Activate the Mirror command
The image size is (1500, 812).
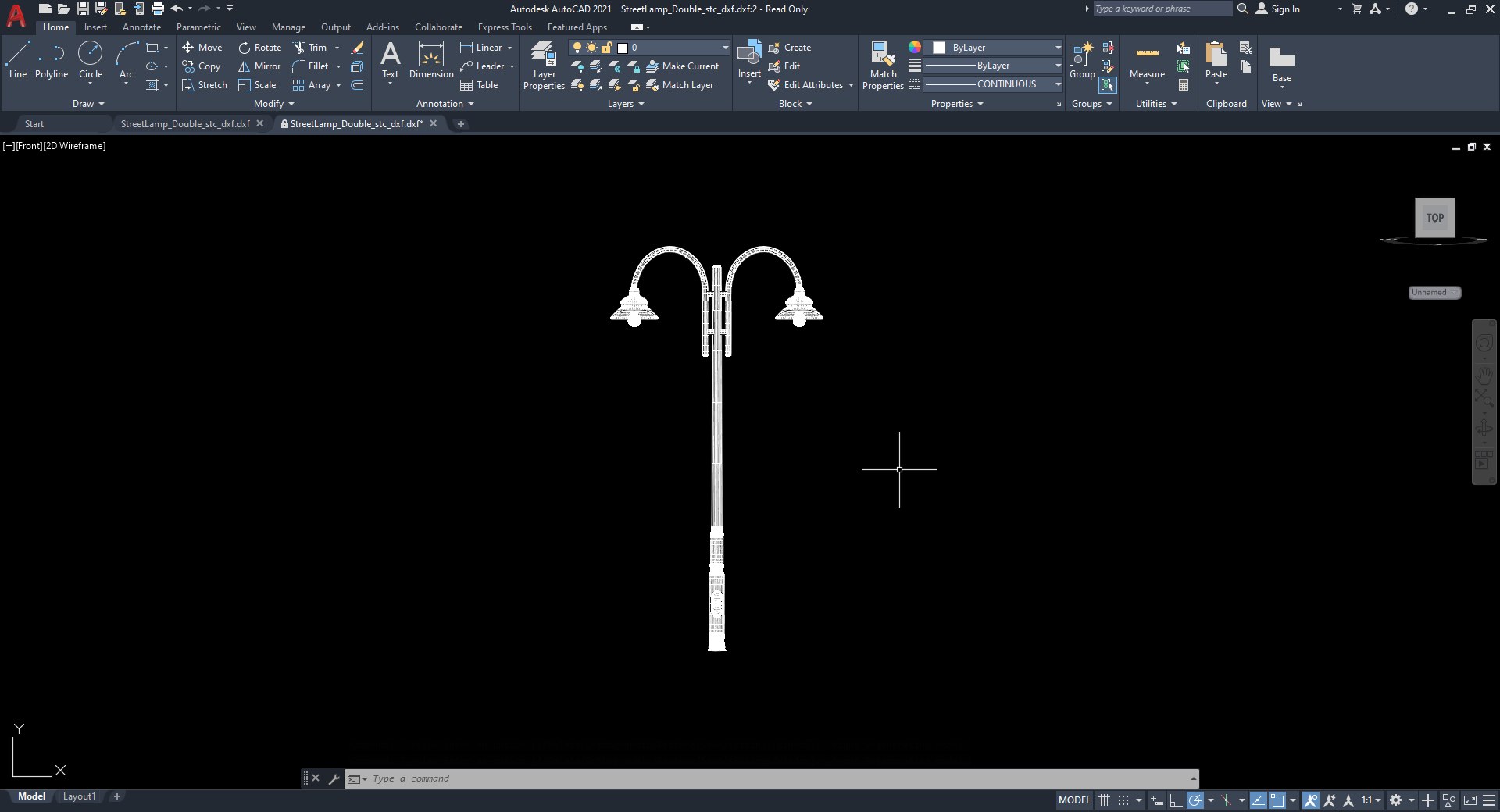(259, 66)
